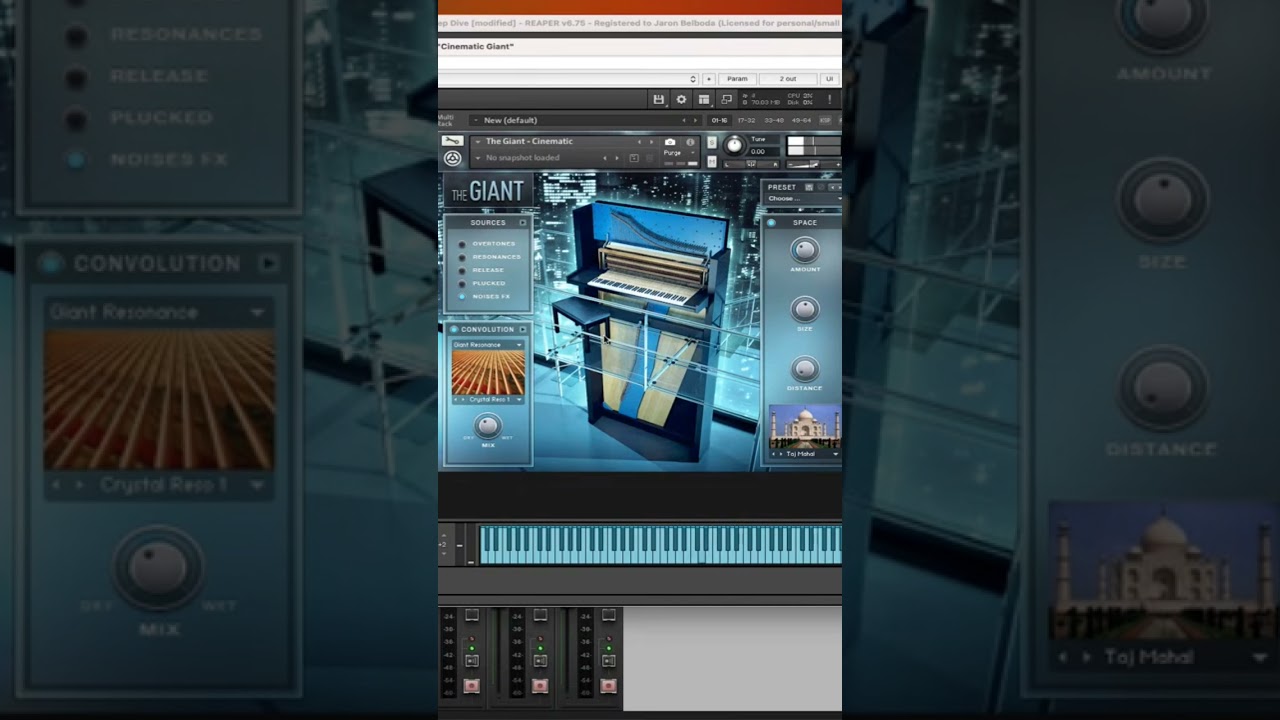This screenshot has width=1280, height=720.
Task: Toggle Convolution section power LED
Action: pyautogui.click(x=454, y=329)
